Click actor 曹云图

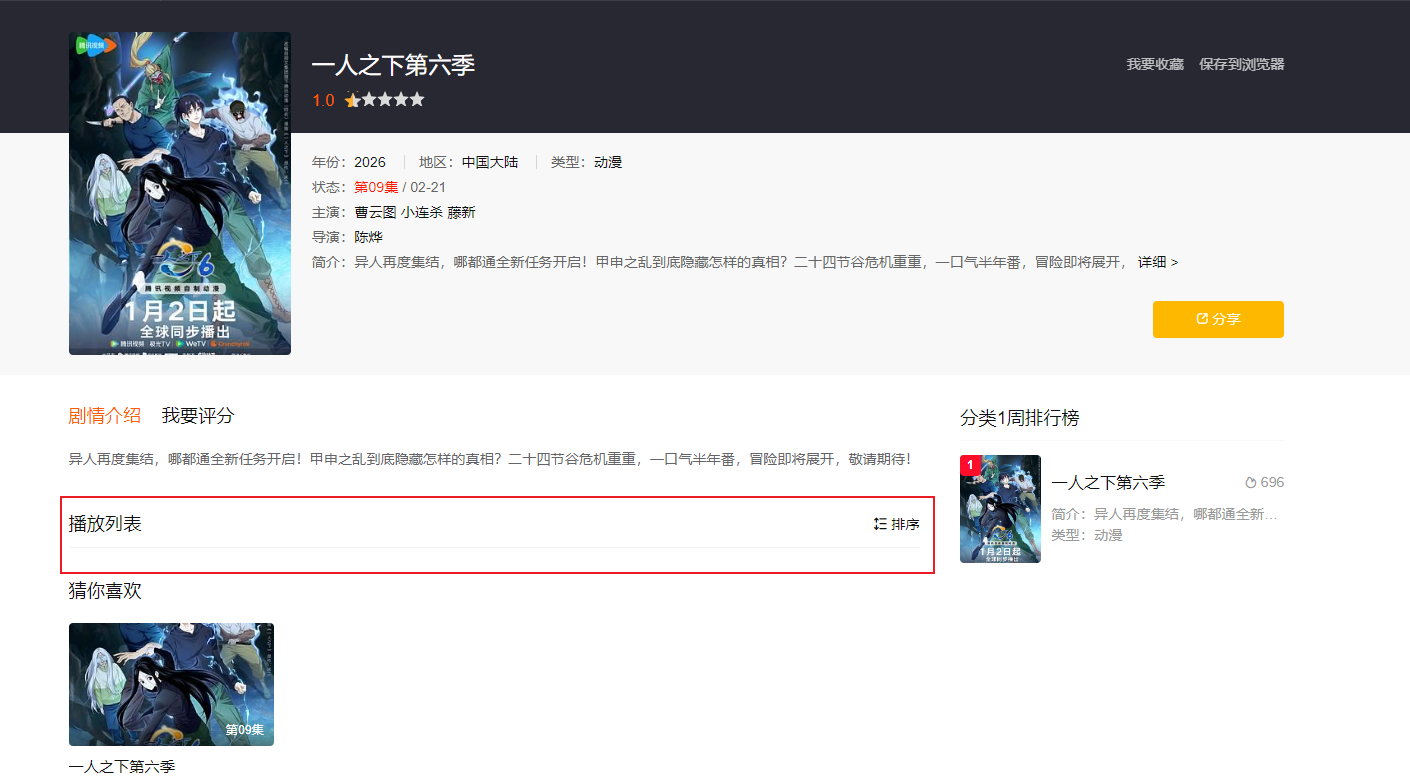coord(375,212)
